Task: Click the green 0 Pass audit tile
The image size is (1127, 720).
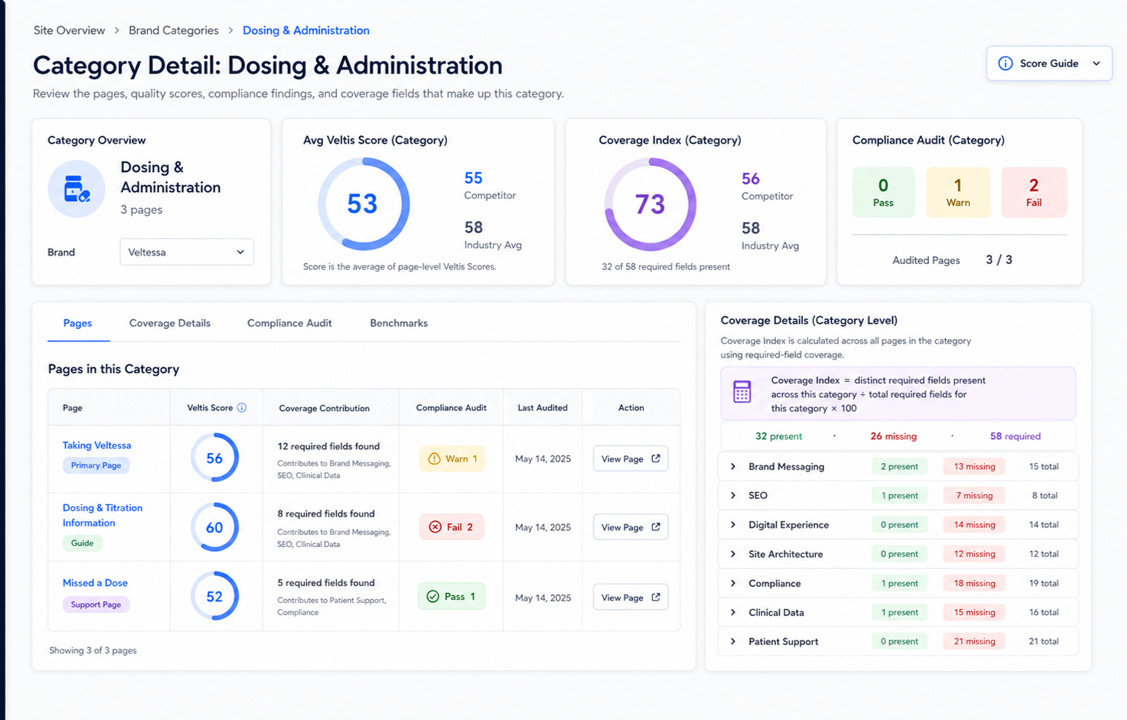Action: [x=883, y=193]
